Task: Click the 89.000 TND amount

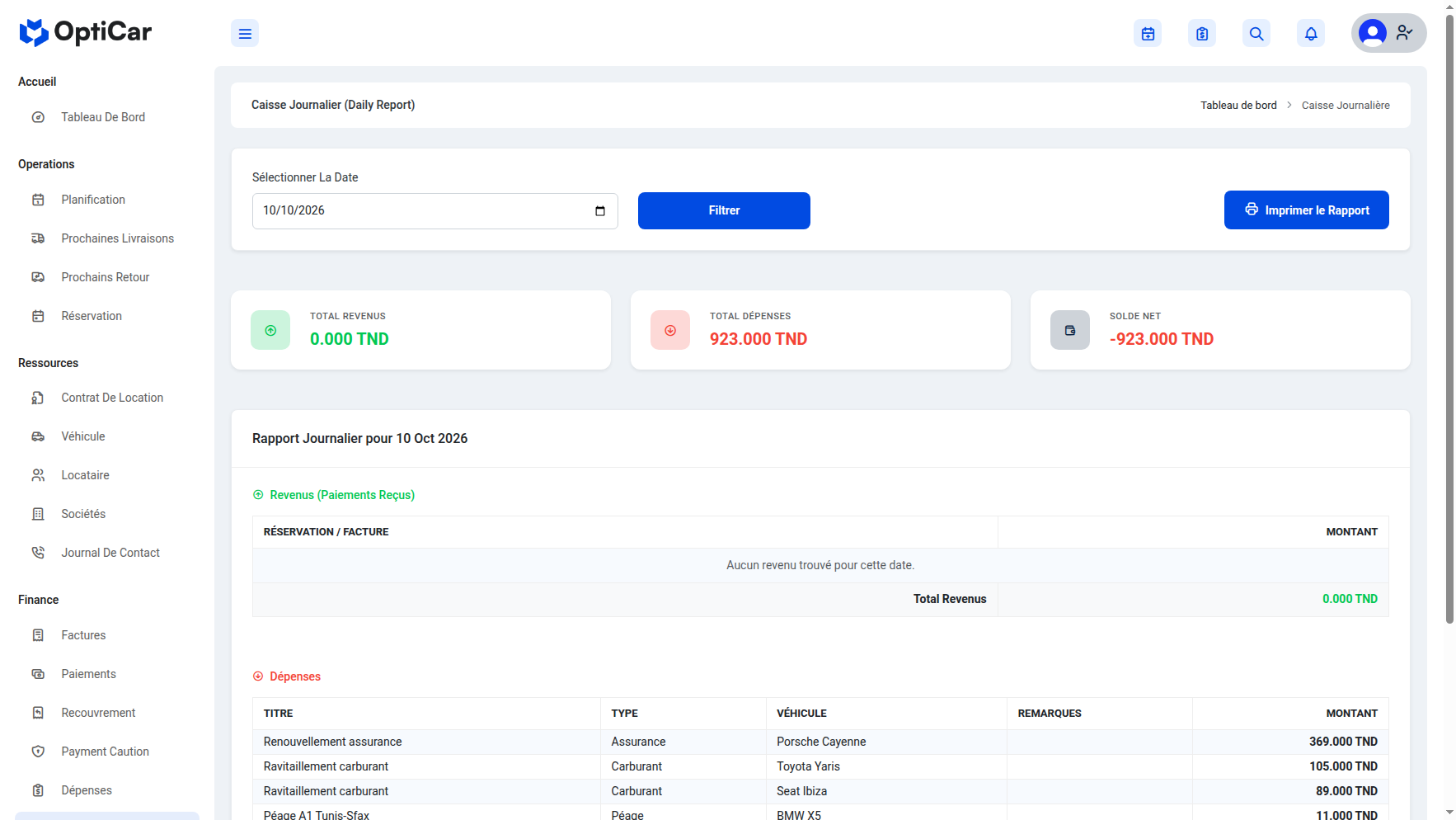Action: [1346, 791]
